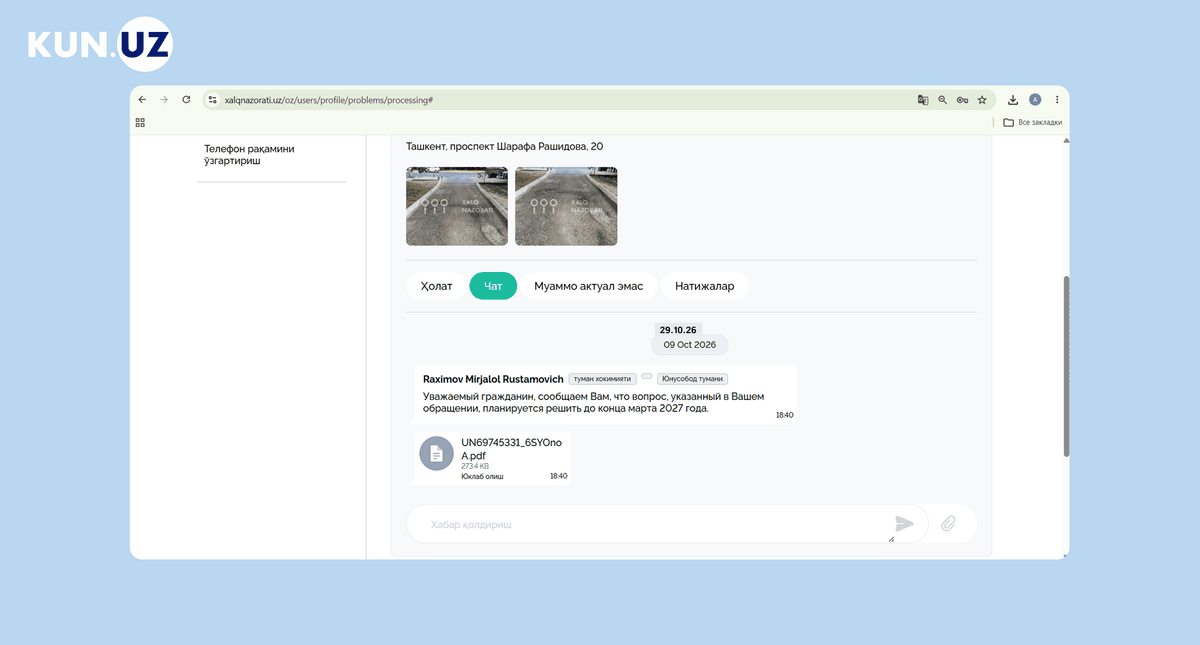The width and height of the screenshot is (1200, 645).
Task: Open the browser three-dot menu
Action: coord(1057,100)
